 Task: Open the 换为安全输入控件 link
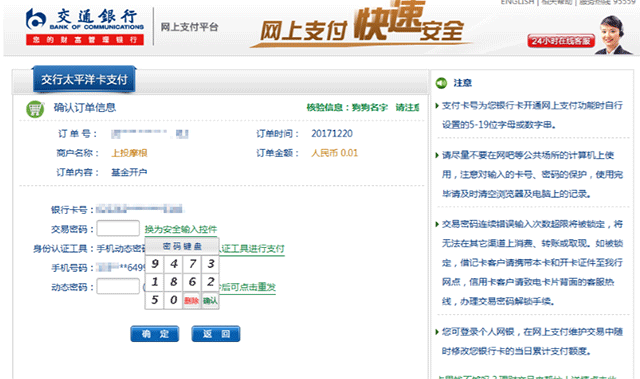coord(180,229)
